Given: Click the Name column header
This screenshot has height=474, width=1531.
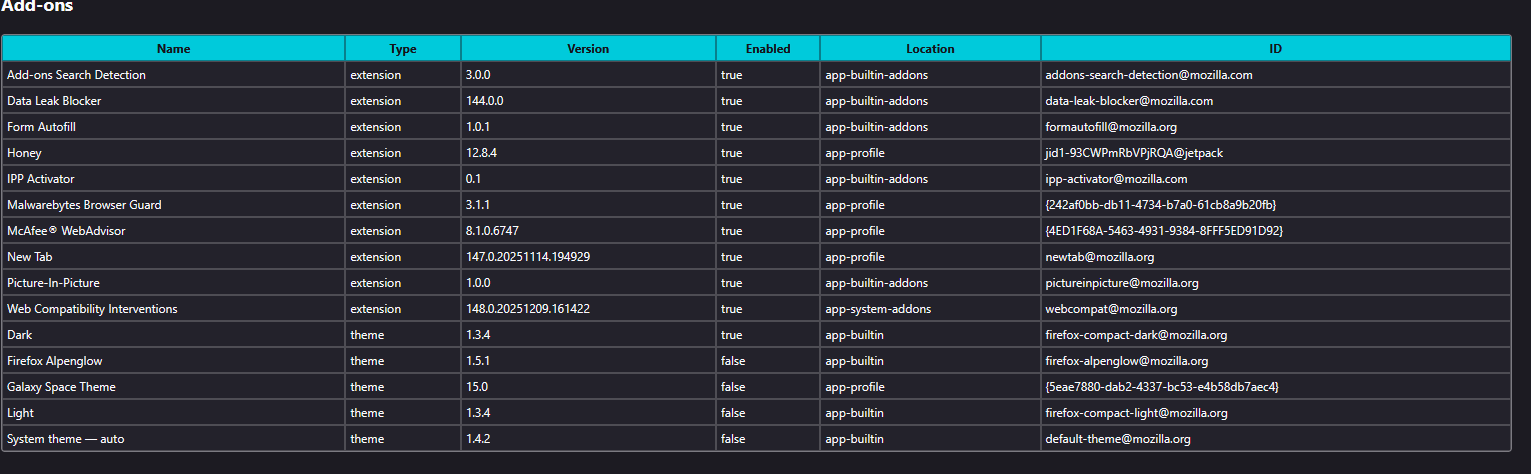Looking at the screenshot, I should [173, 48].
